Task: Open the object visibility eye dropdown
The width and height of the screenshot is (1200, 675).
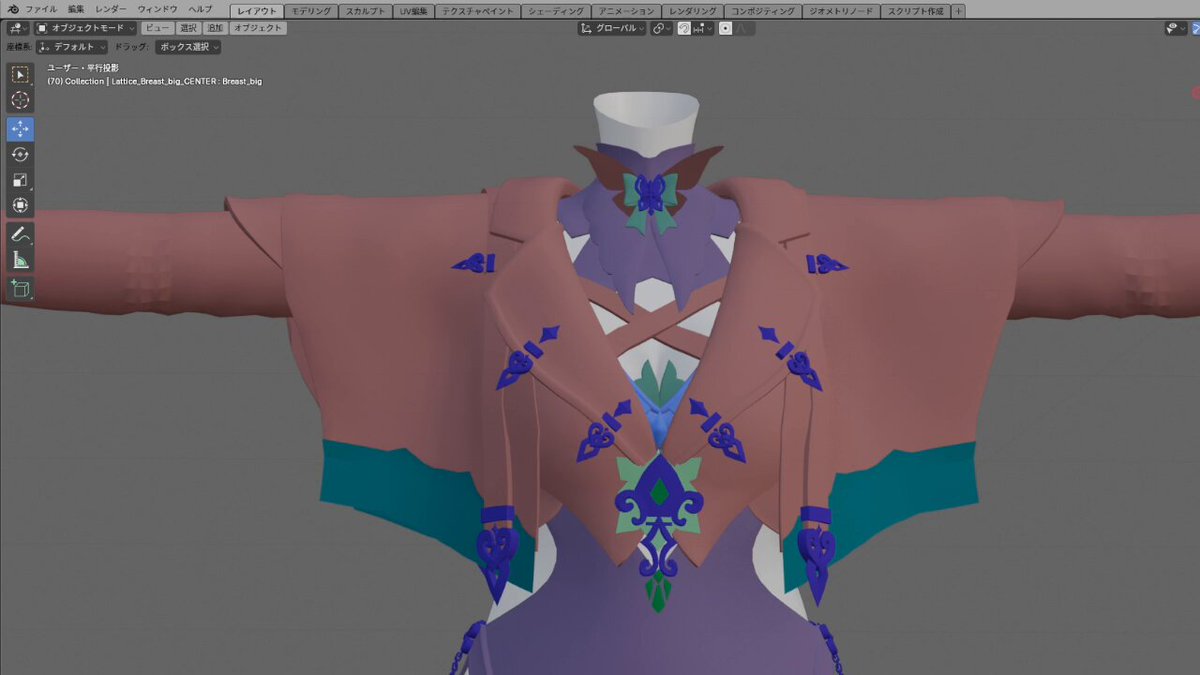Action: click(1176, 29)
